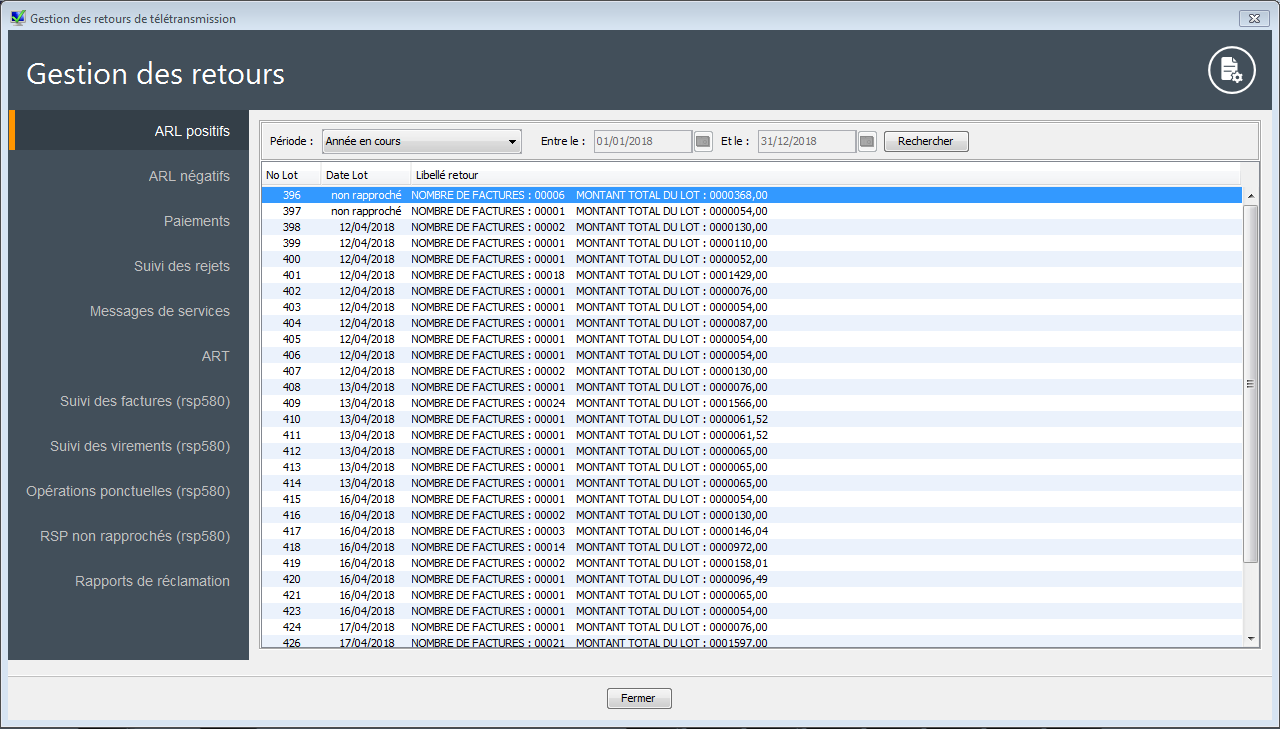Sort by No Lot column header
This screenshot has width=1280, height=729.
[290, 175]
